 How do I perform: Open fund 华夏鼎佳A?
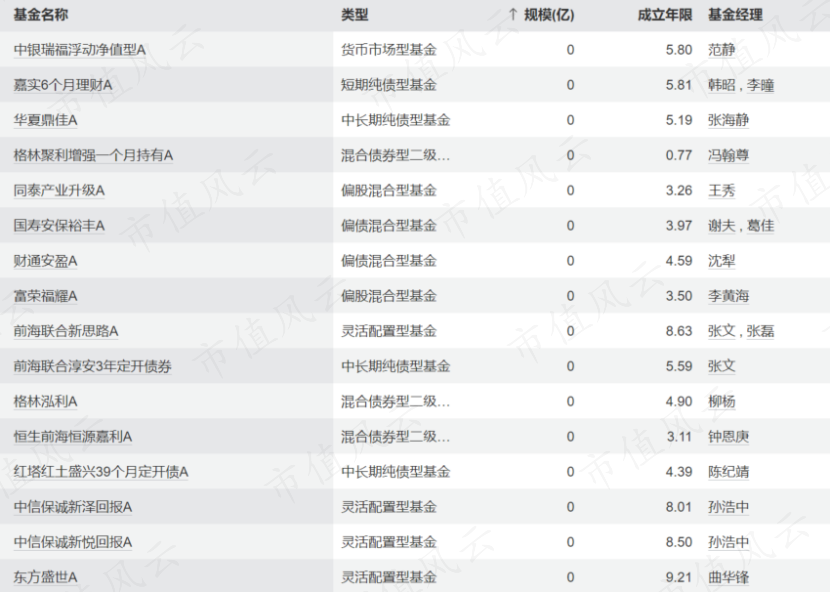click(x=46, y=120)
